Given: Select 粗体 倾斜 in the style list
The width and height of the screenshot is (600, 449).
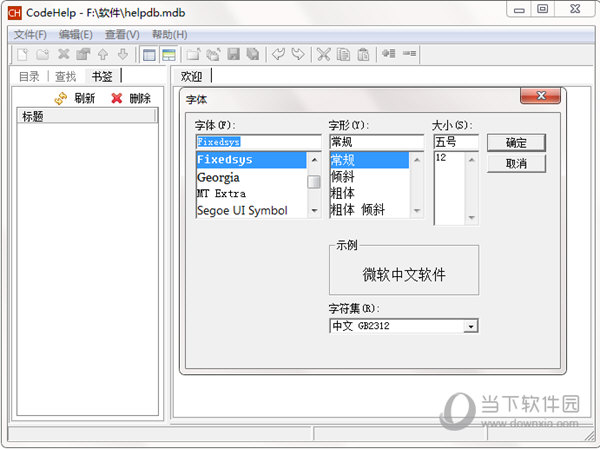Looking at the screenshot, I should pyautogui.click(x=369, y=210).
